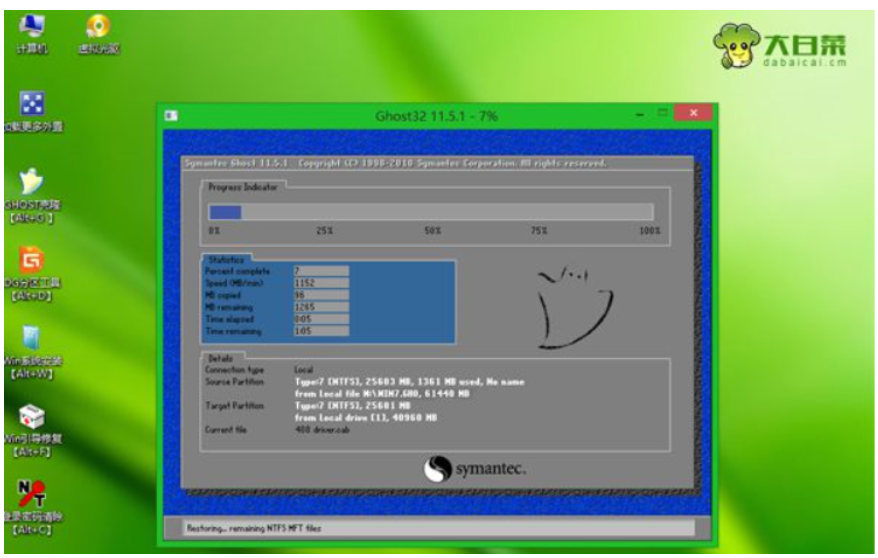Click the Time elapsed value 0:05

click(x=321, y=319)
